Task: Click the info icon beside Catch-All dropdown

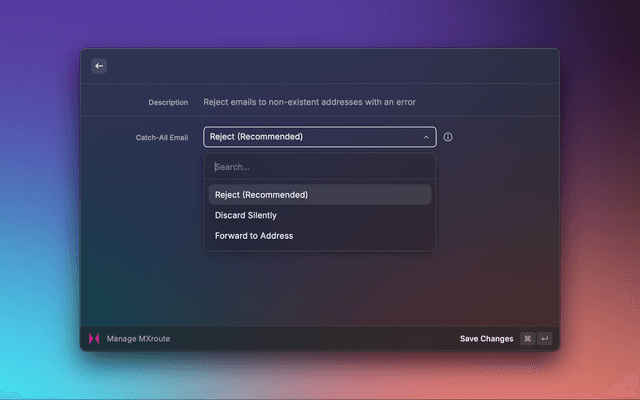Action: [448, 137]
